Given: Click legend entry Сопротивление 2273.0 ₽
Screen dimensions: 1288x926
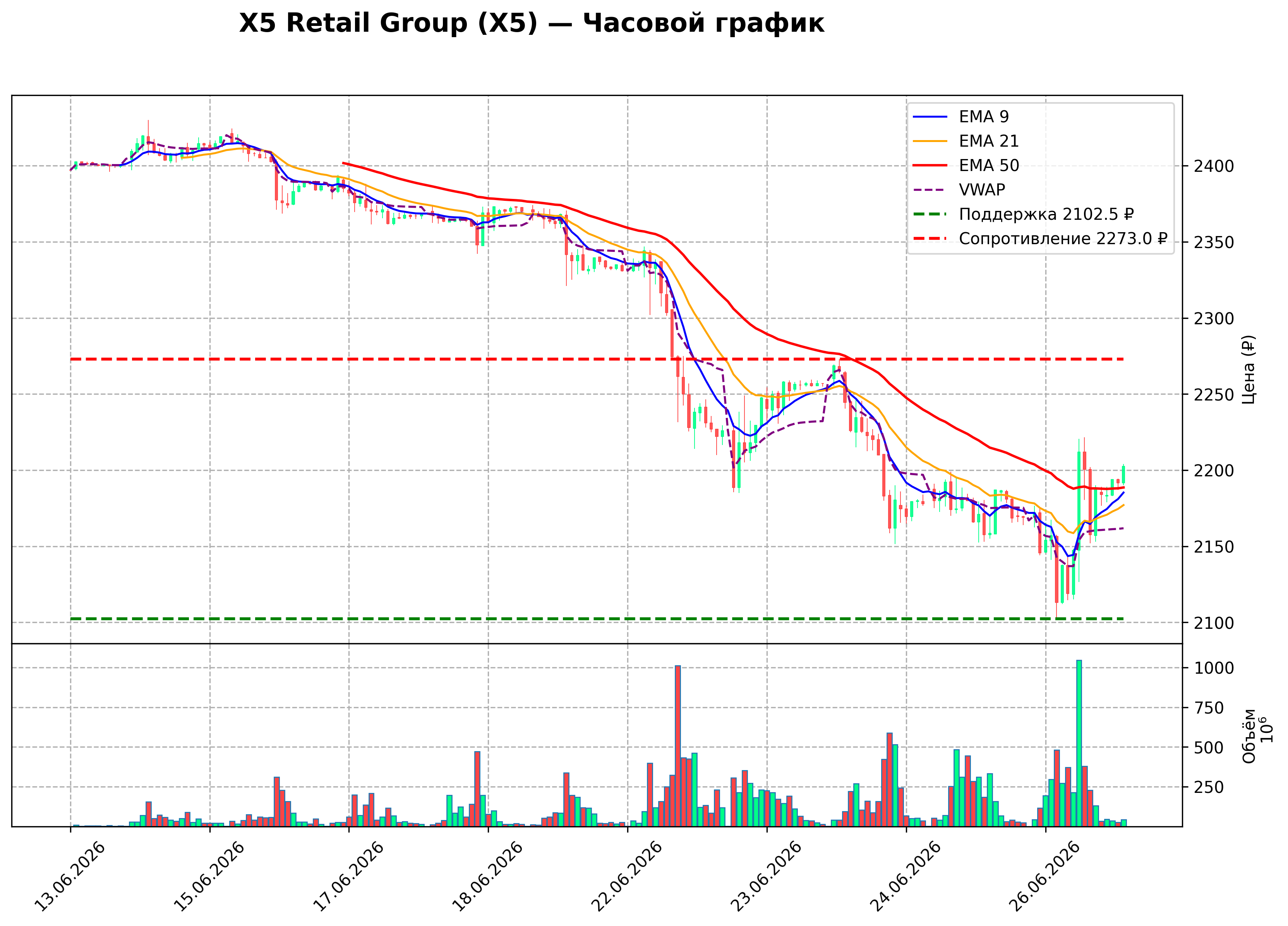Looking at the screenshot, I should [1040, 238].
